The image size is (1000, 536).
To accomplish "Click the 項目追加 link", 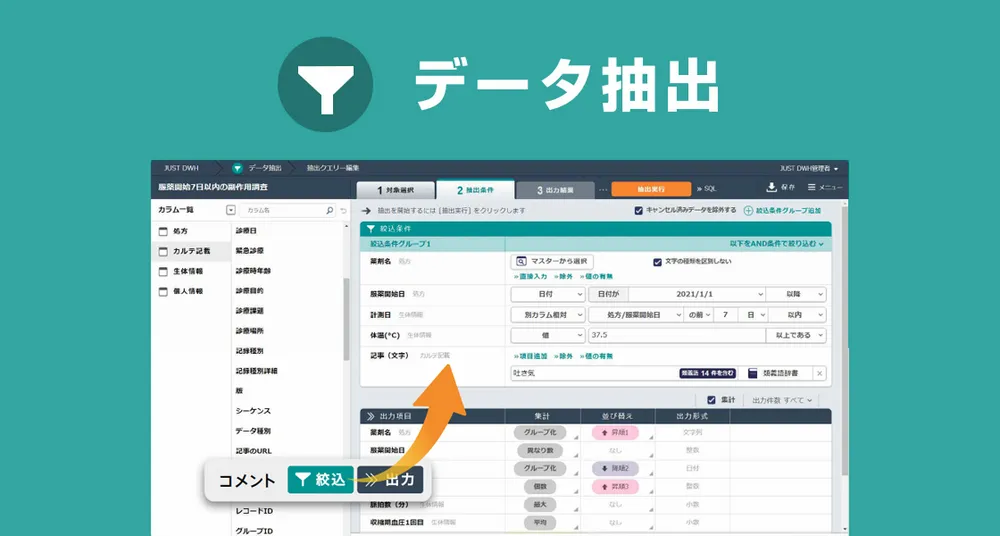I will tap(530, 357).
